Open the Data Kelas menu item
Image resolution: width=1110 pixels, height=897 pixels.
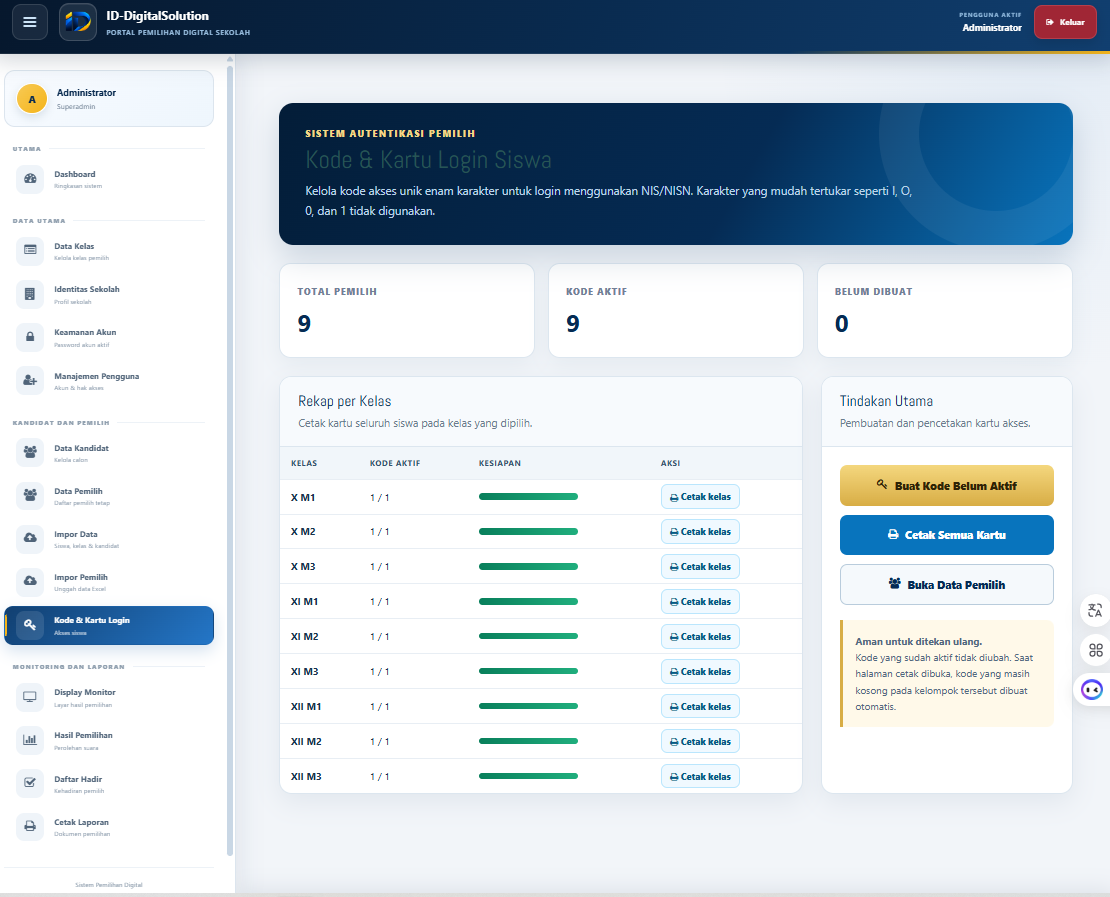pos(109,251)
